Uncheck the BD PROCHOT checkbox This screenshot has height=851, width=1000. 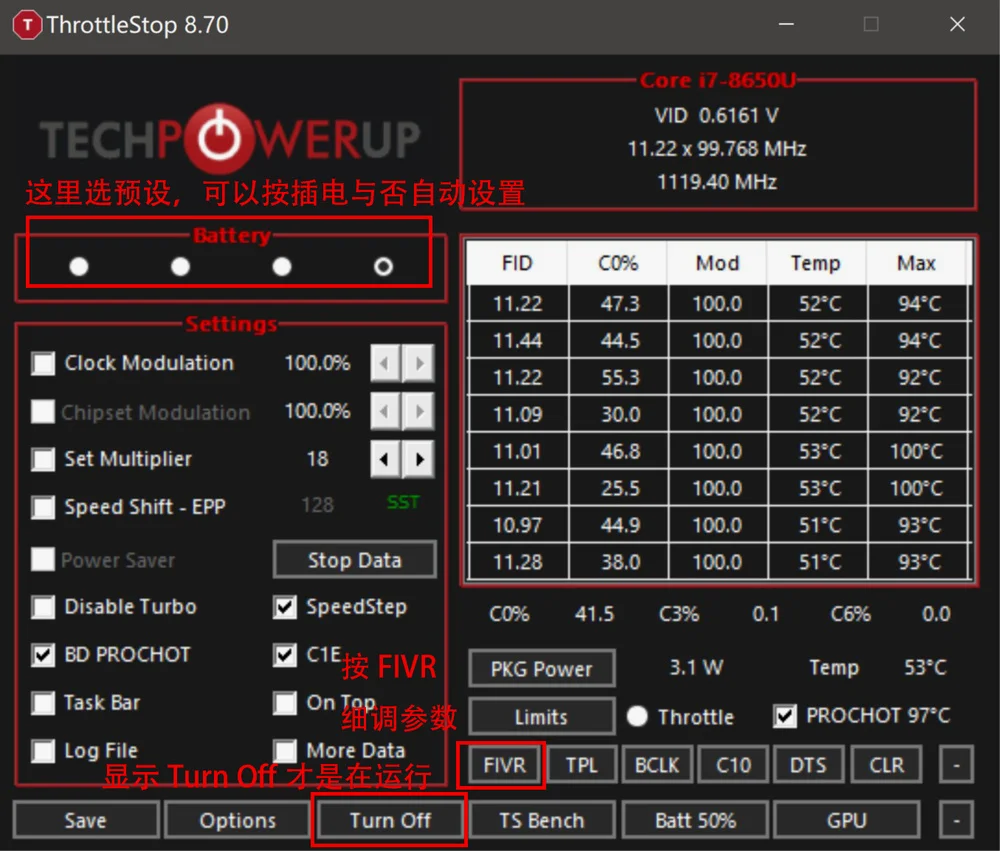43,655
